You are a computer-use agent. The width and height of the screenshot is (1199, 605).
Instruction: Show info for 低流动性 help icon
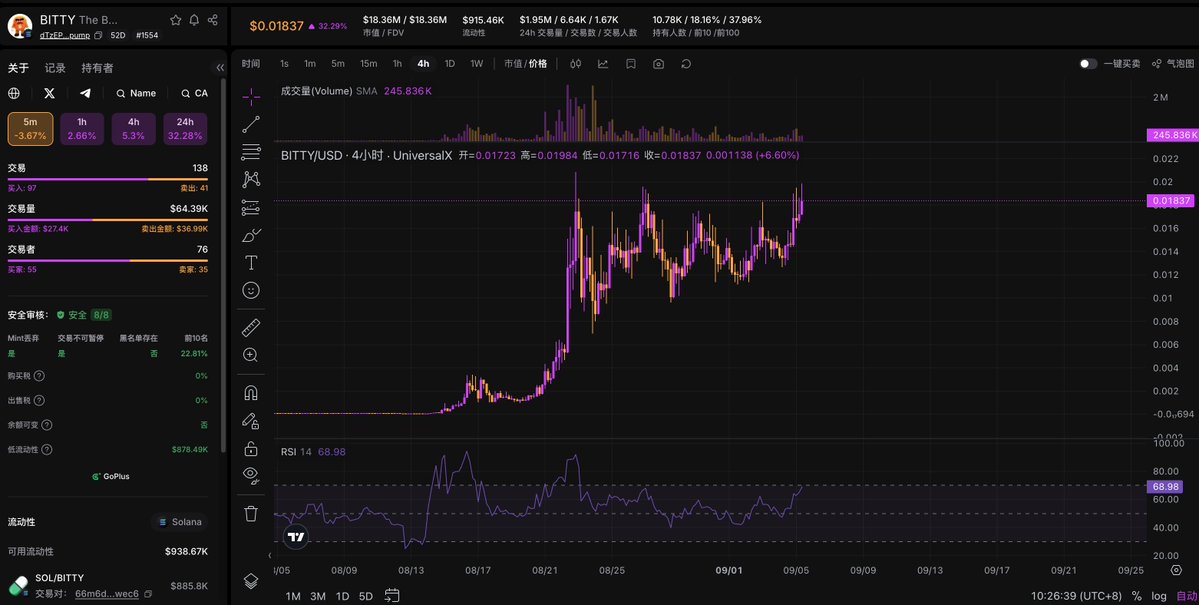[47, 450]
